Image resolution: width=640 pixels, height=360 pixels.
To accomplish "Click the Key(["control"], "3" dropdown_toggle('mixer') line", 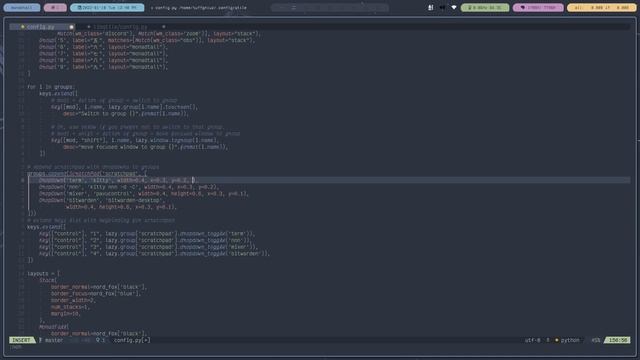I will [149, 247].
